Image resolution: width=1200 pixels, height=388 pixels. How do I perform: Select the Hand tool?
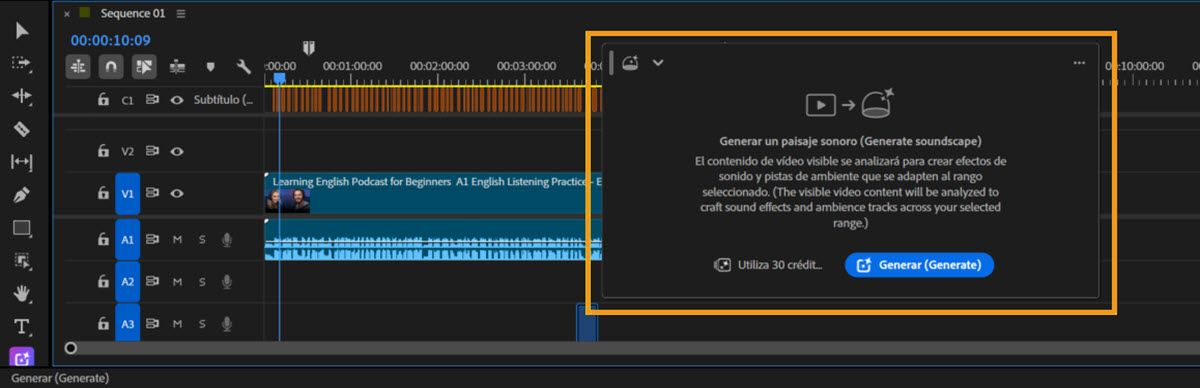[x=22, y=294]
